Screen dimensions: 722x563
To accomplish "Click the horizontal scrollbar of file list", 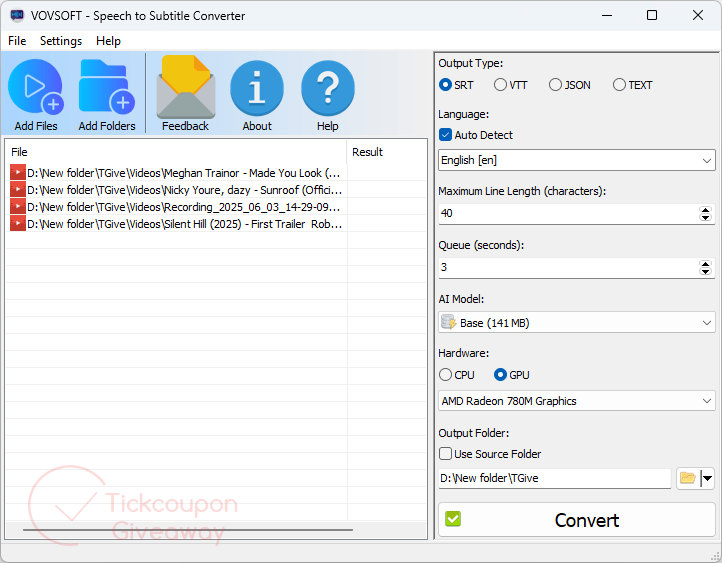I will point(188,530).
